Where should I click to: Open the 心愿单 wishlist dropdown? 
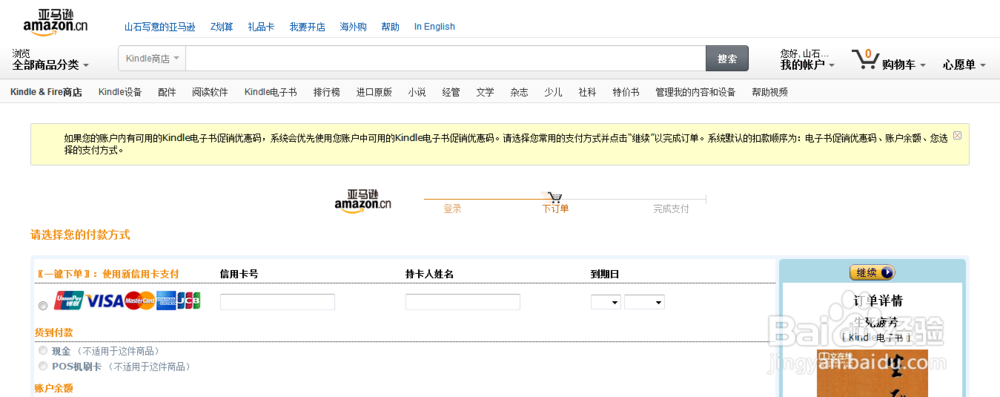click(964, 64)
